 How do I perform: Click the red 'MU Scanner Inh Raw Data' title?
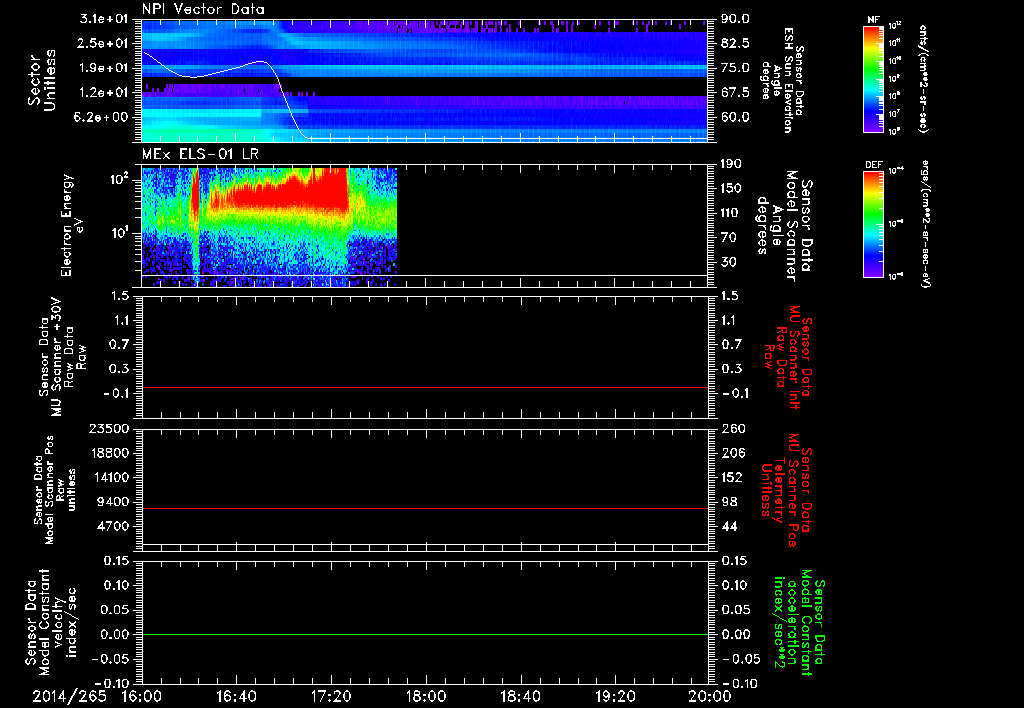pyautogui.click(x=789, y=357)
